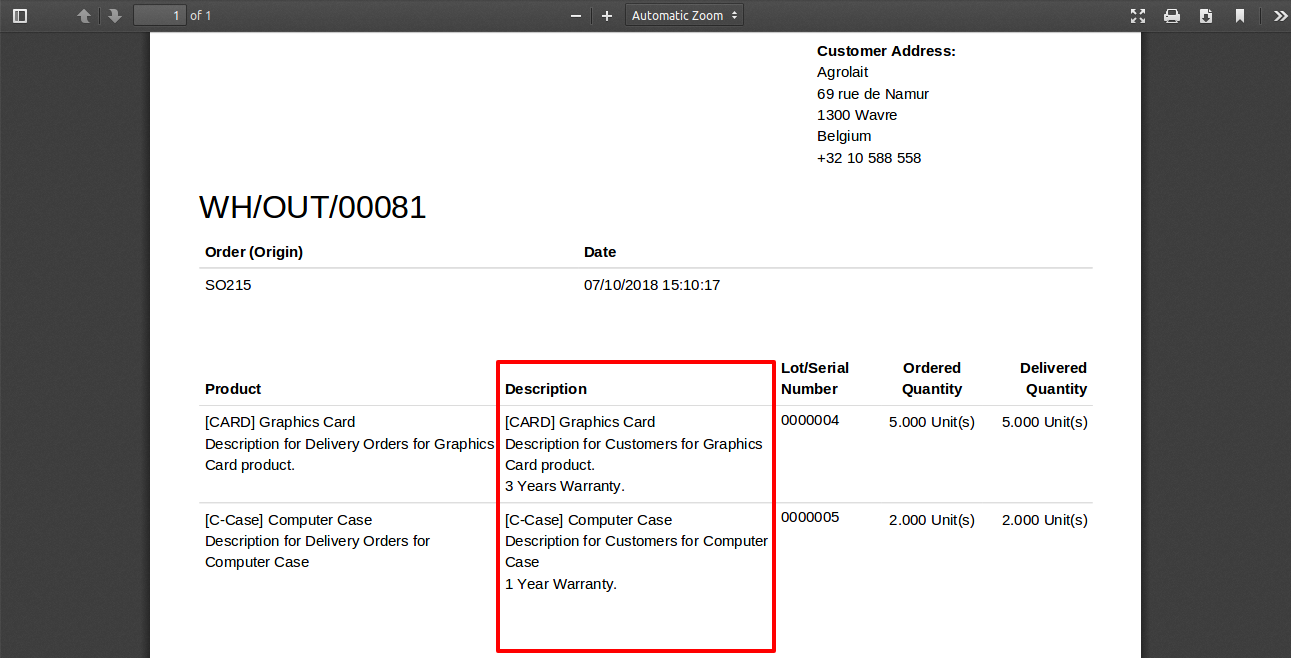Click the Delivered Quantity header

(1053, 378)
